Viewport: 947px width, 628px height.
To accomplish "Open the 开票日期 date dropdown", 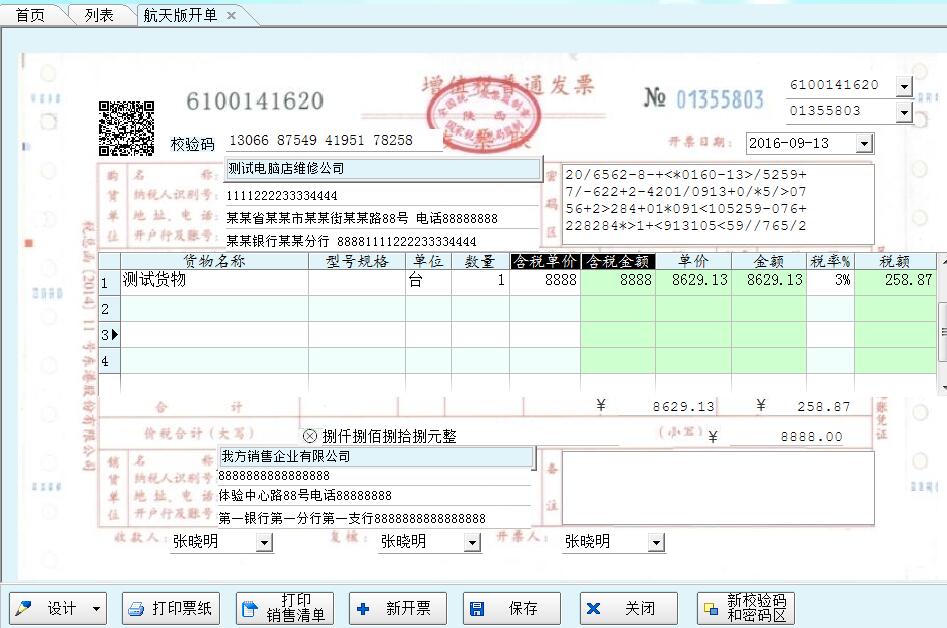I will (863, 143).
